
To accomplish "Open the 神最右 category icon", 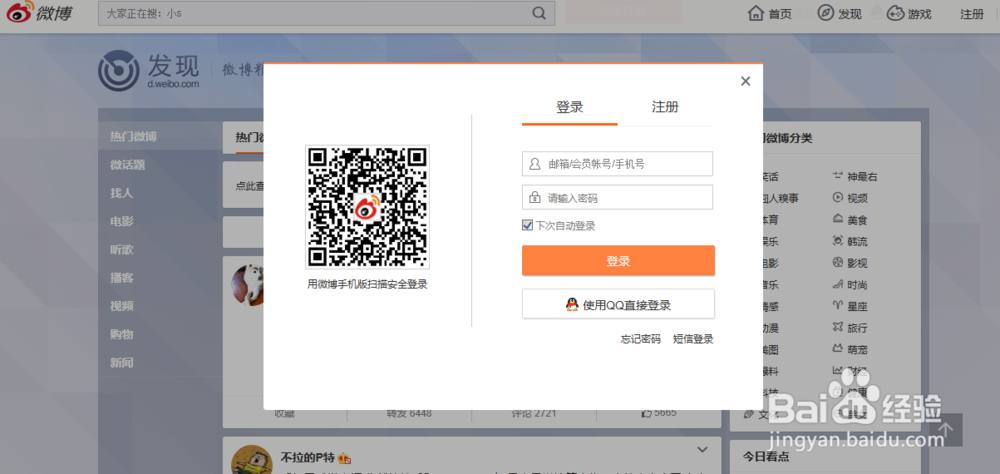I will click(x=838, y=177).
